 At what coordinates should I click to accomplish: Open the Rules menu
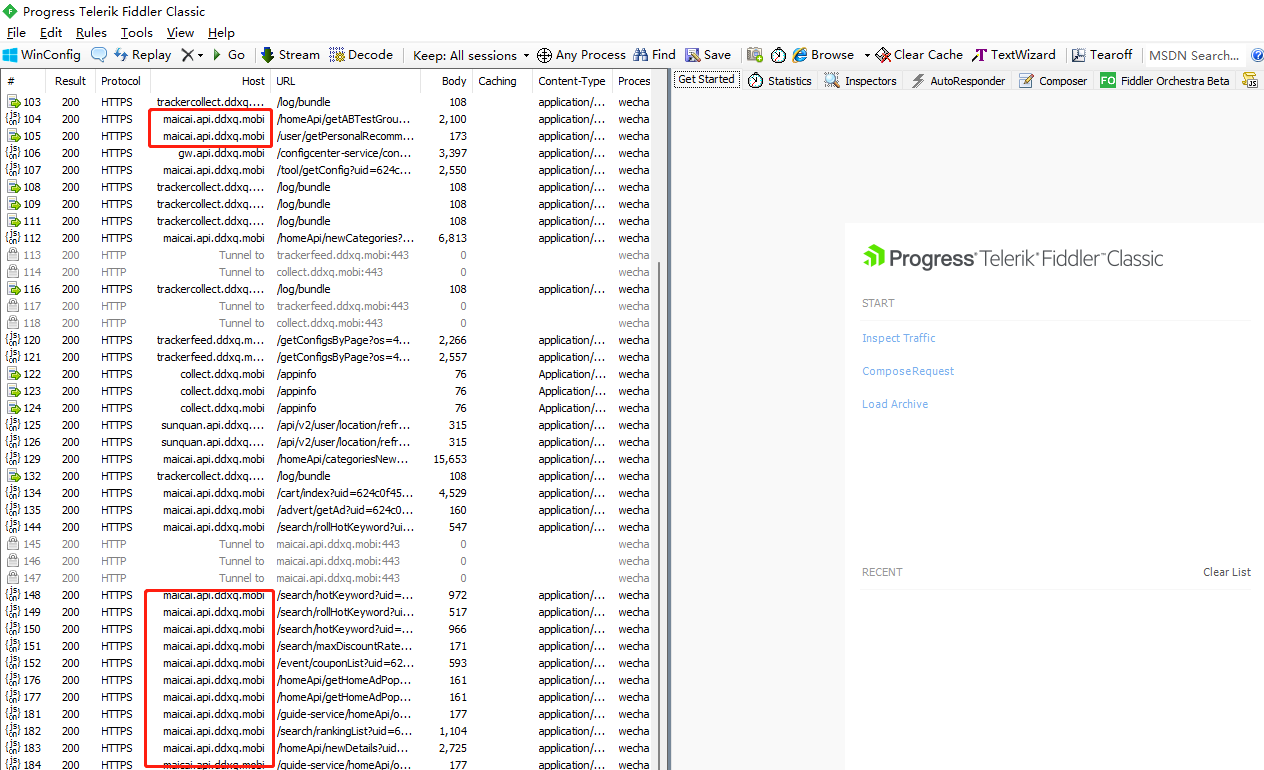point(91,33)
